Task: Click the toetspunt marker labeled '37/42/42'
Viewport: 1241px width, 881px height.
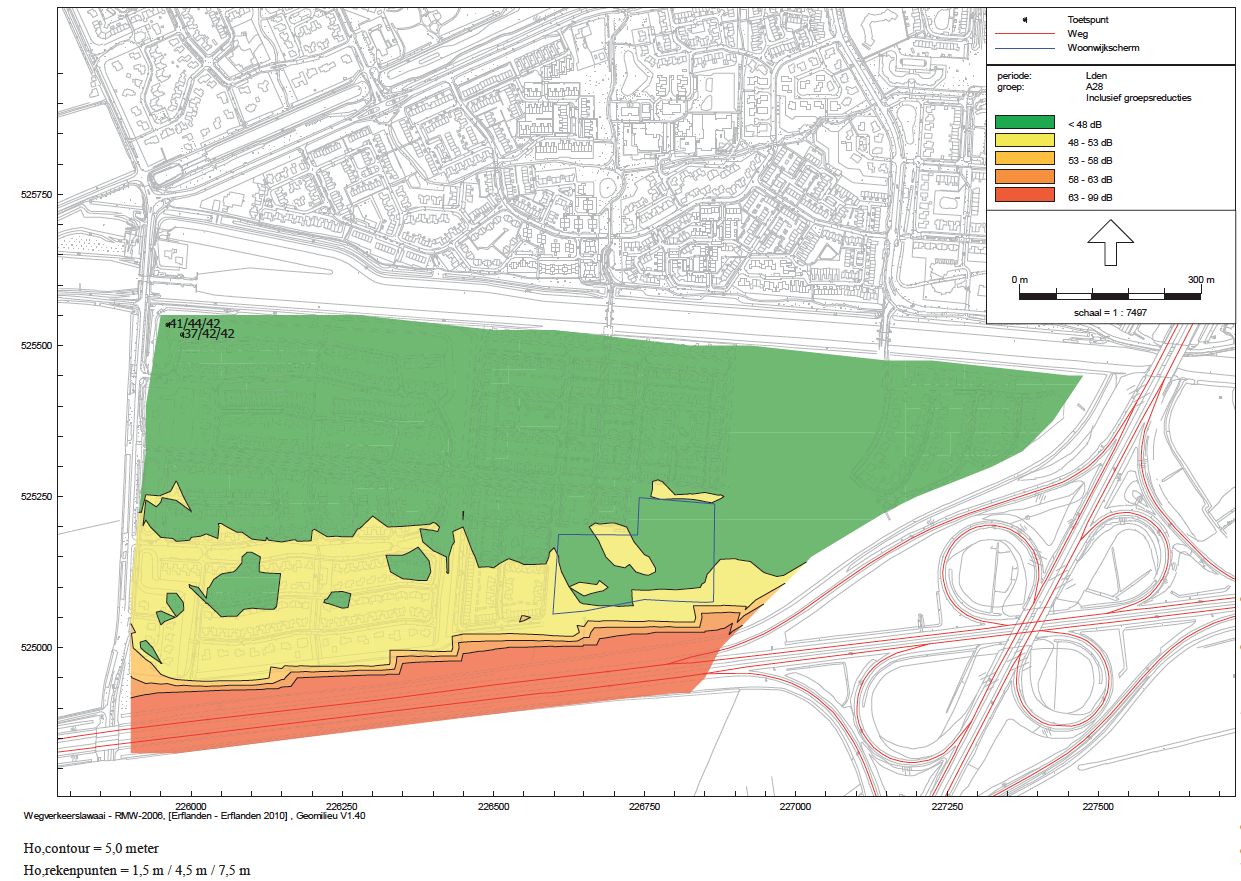Action: [182, 335]
